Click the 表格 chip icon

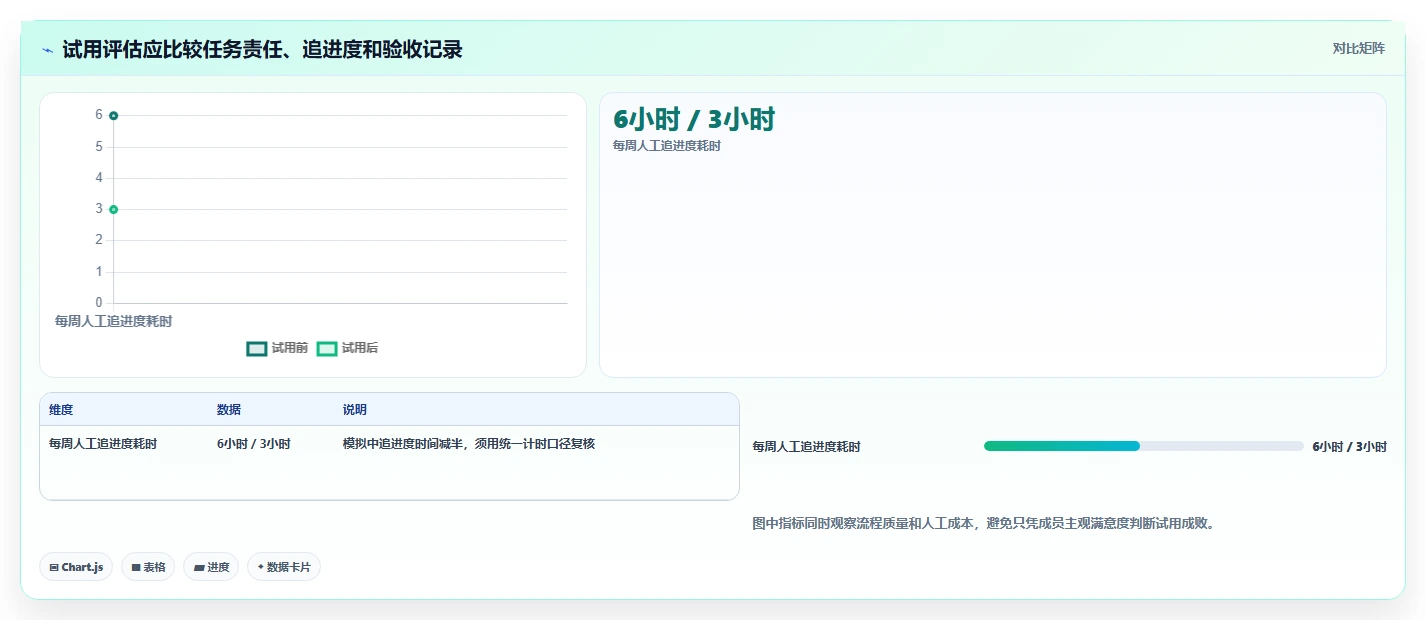tap(136, 567)
